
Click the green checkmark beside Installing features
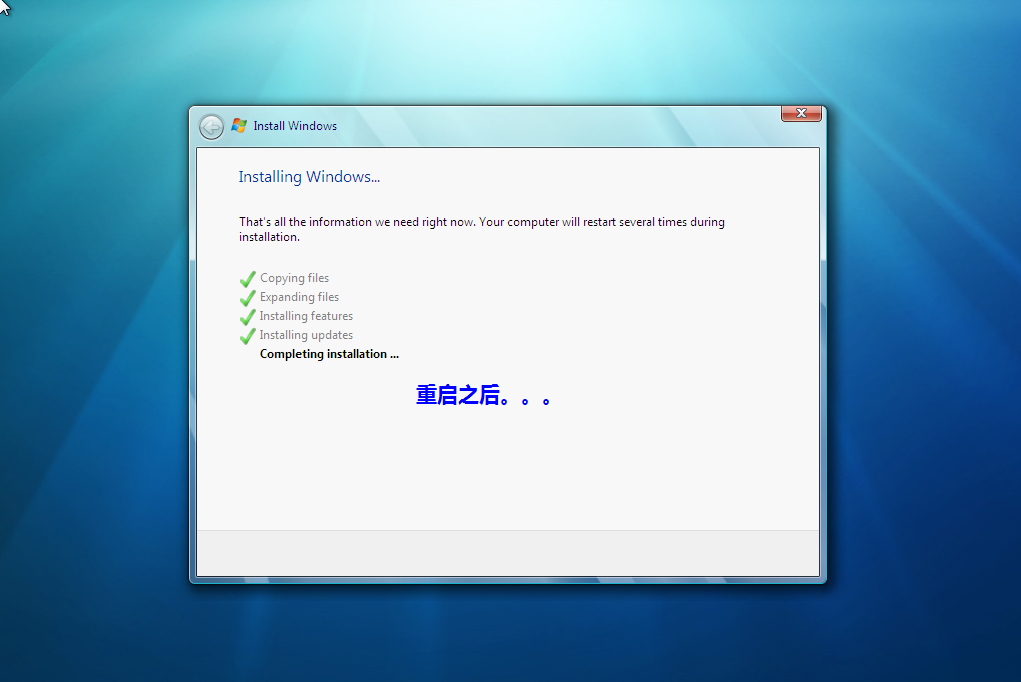[247, 317]
